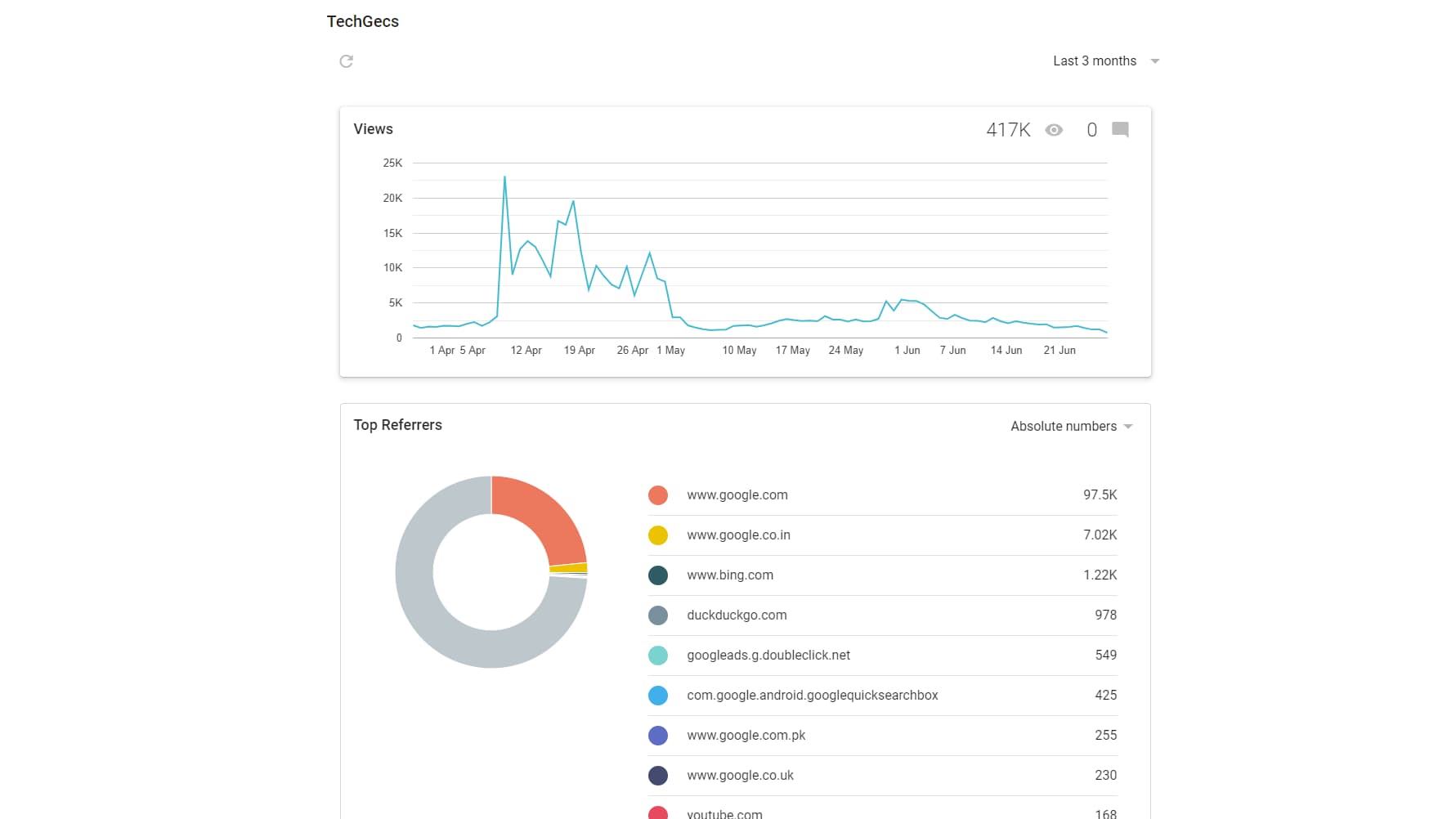Select the duckduckgo.com referrer

[x=737, y=615]
